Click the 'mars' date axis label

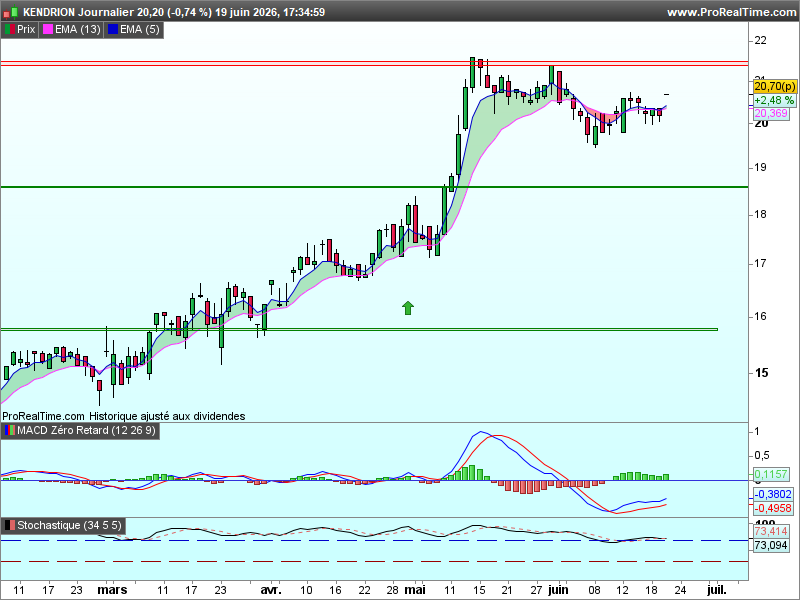(x=112, y=590)
